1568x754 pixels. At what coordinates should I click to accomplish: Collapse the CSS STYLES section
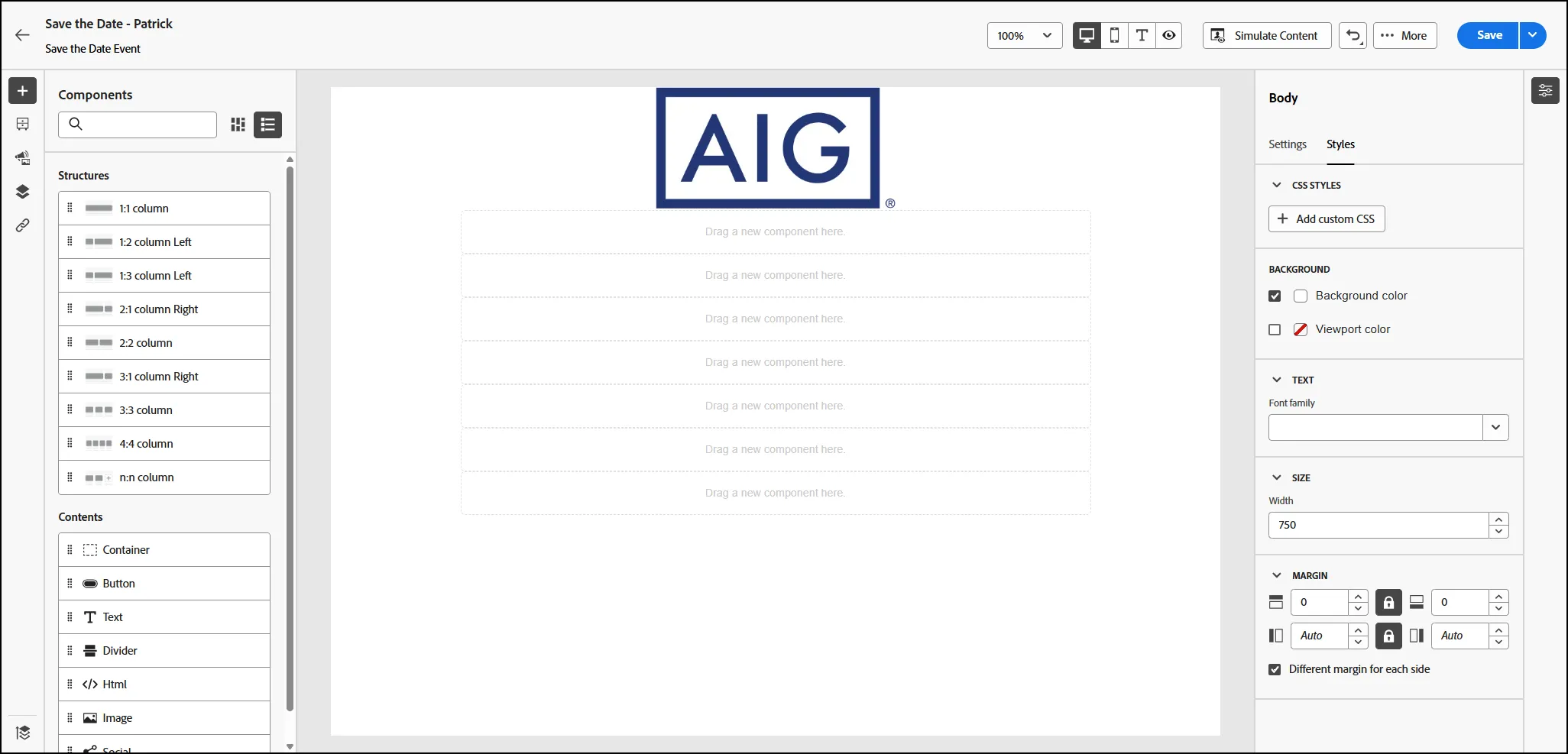click(x=1276, y=185)
